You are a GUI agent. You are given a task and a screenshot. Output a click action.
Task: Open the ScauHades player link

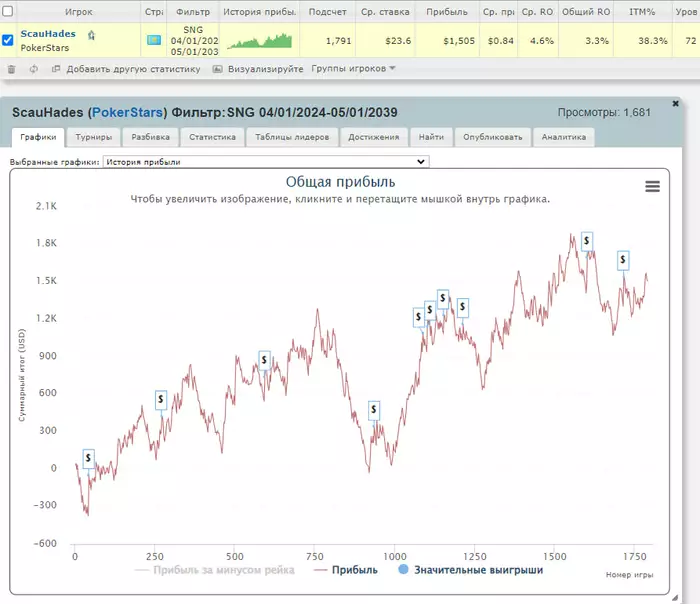tap(48, 34)
